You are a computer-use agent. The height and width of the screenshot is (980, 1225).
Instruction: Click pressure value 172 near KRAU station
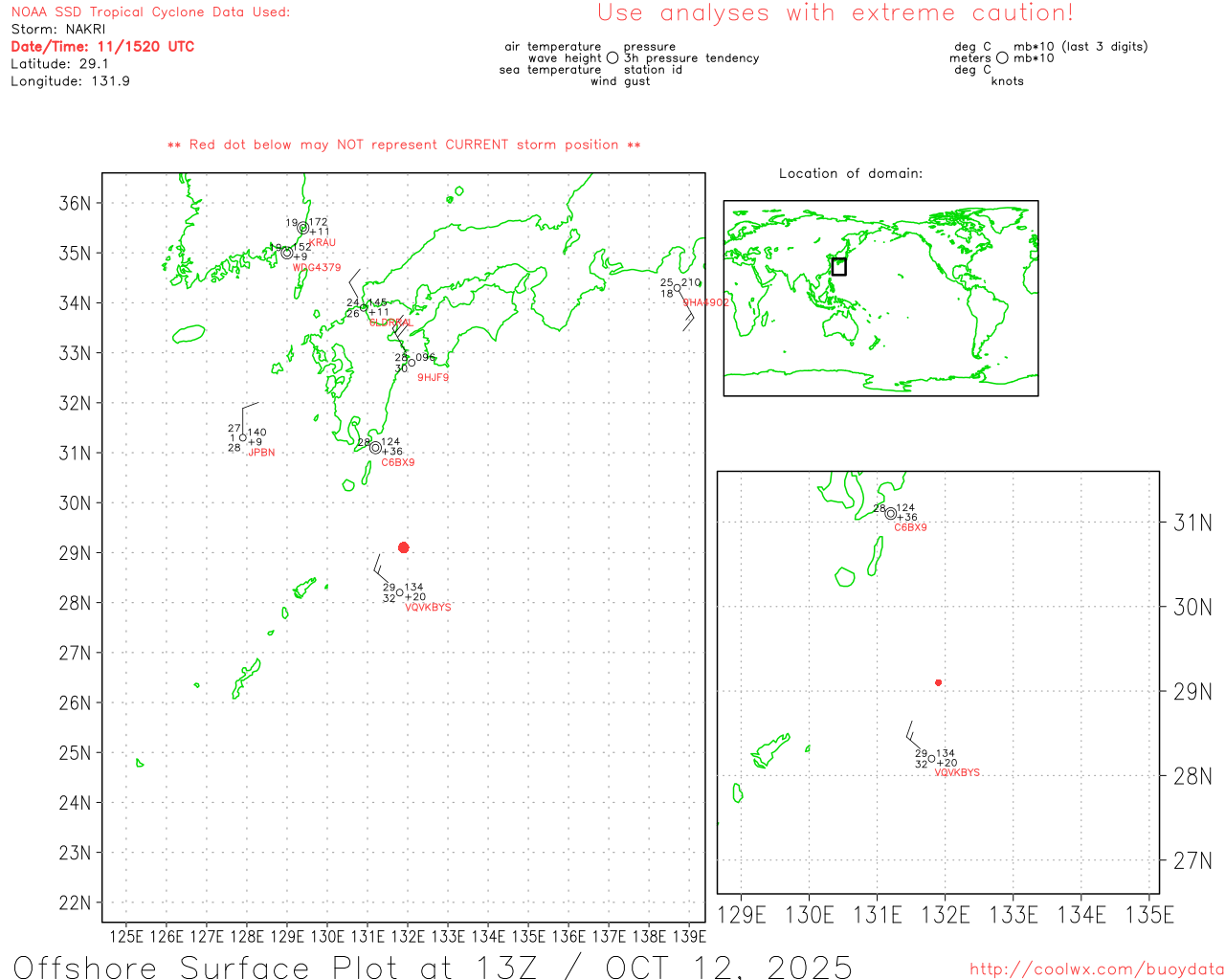tap(318, 223)
